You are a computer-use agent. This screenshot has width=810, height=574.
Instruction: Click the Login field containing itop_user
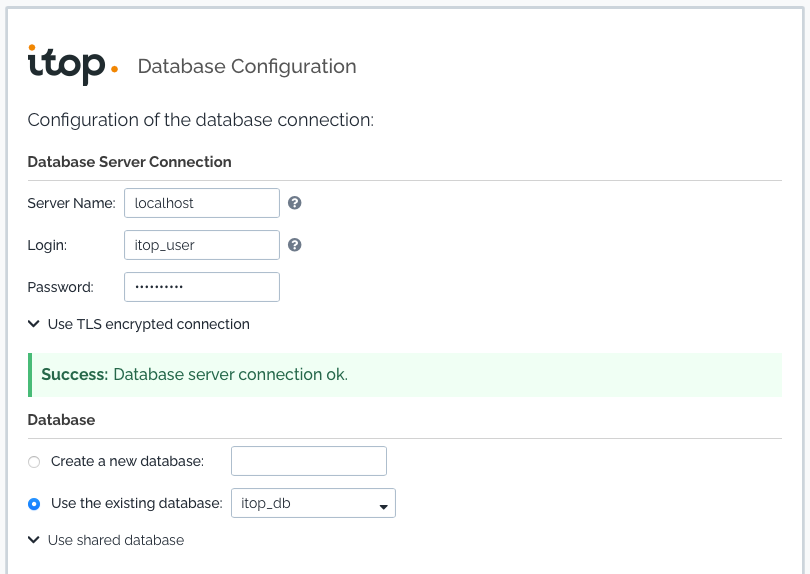(x=202, y=245)
